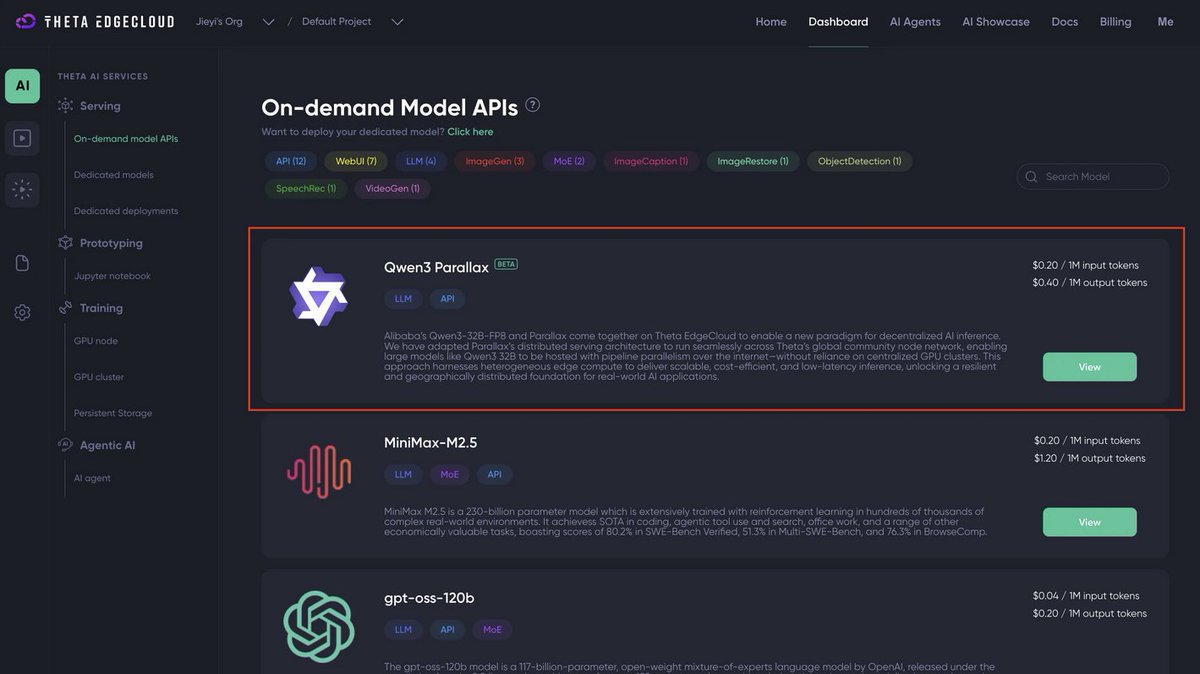Image resolution: width=1200 pixels, height=674 pixels.
Task: Open the AI Showcase nav item
Action: pyautogui.click(x=996, y=22)
